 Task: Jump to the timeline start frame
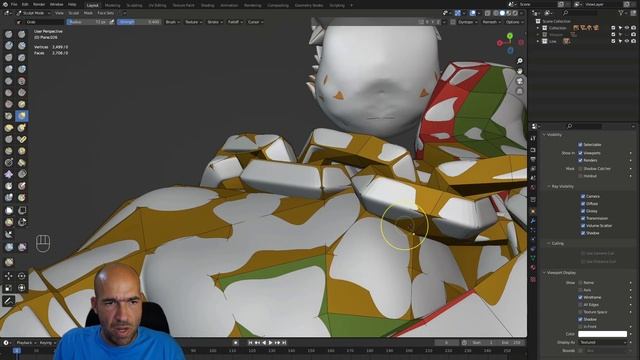coord(251,343)
